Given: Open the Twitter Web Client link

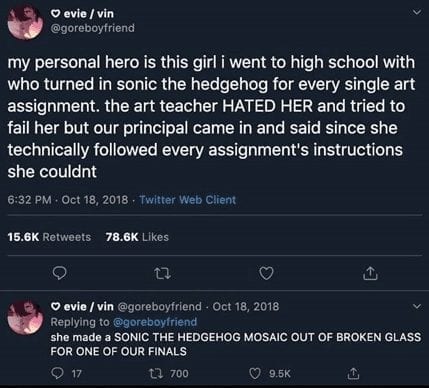Looking at the screenshot, I should [187, 200].
